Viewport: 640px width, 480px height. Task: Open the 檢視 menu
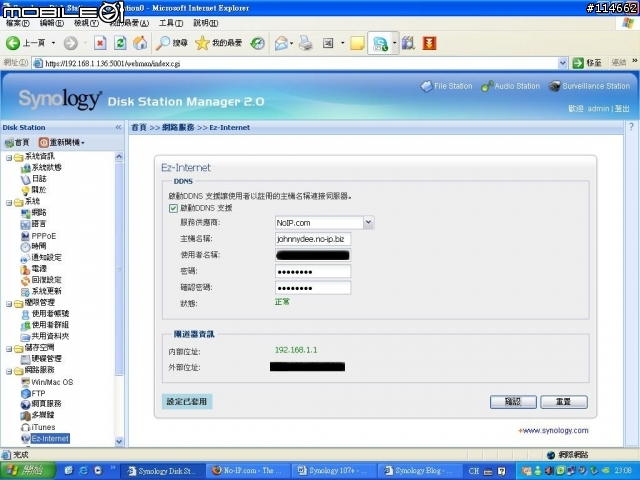click(x=86, y=23)
